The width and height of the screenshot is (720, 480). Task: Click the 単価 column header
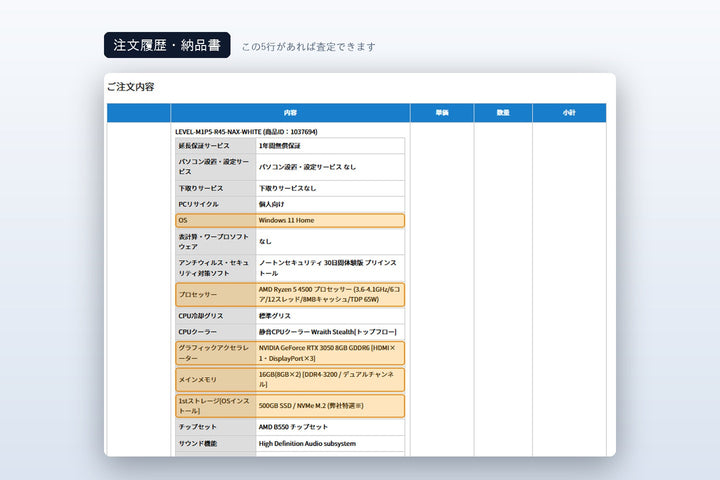442,113
